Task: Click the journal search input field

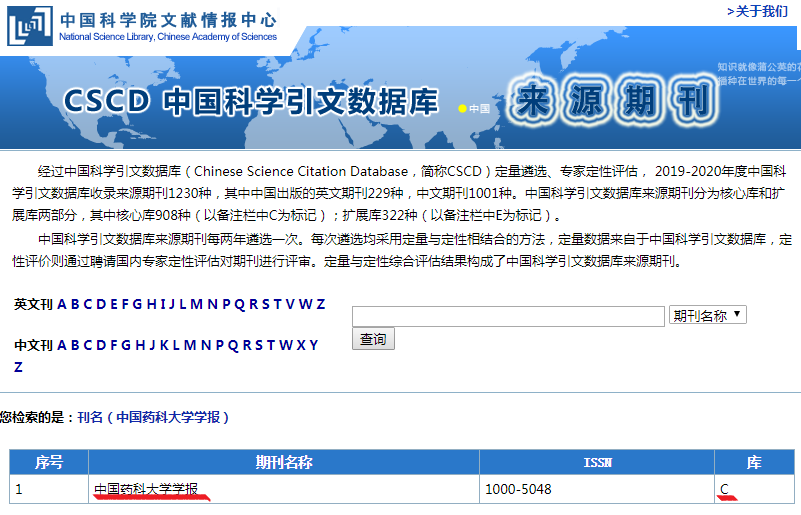Action: tap(508, 316)
